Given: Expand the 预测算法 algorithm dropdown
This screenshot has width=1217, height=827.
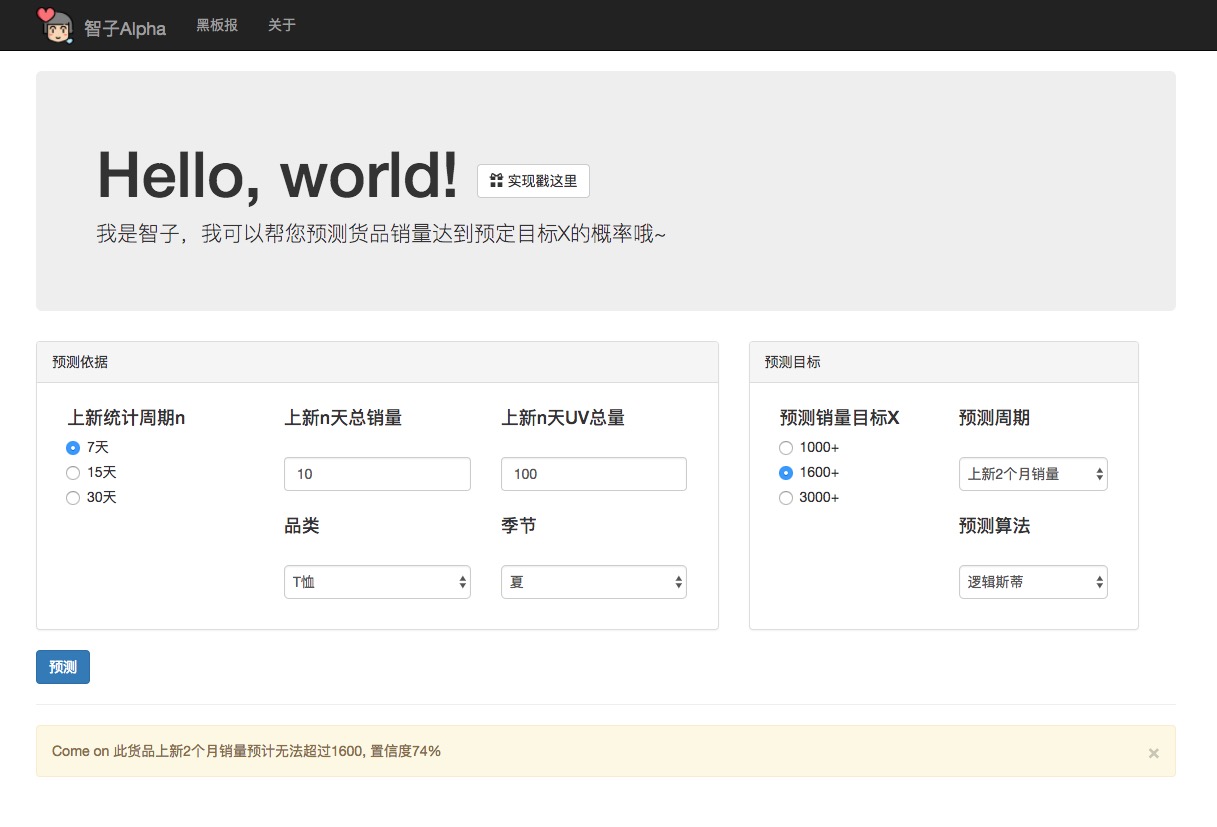Looking at the screenshot, I should [1032, 582].
